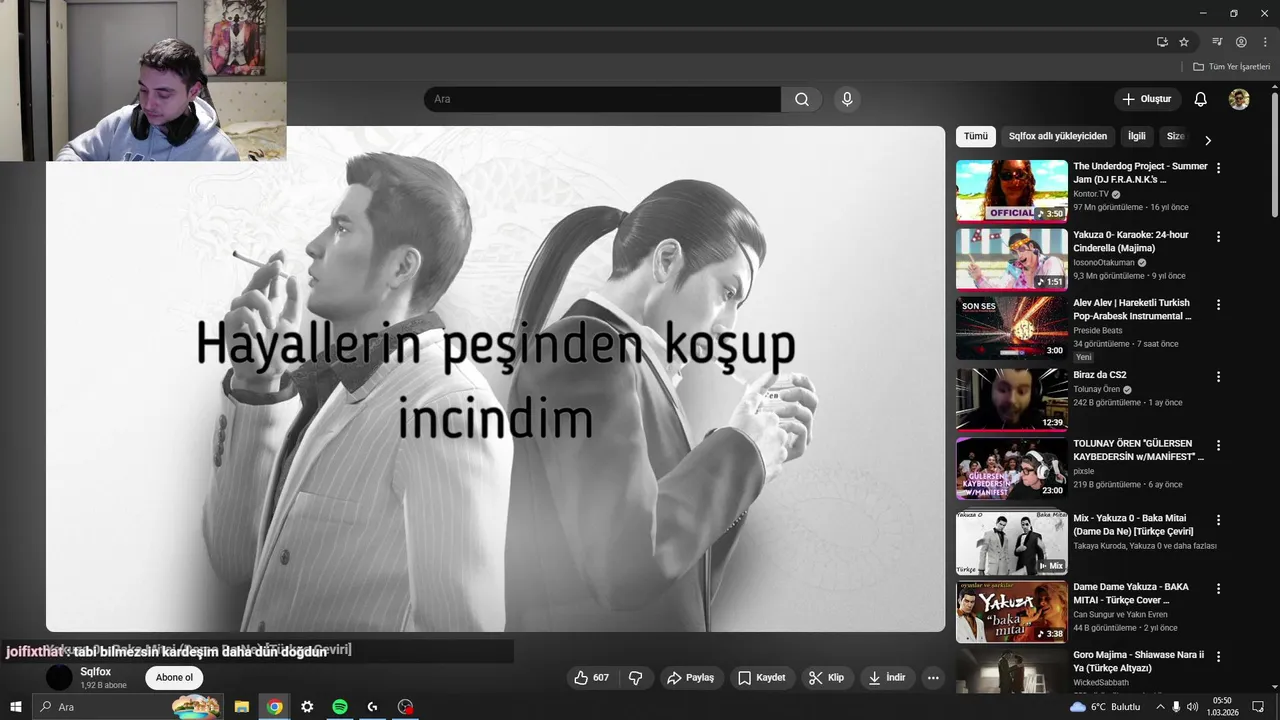1280x720 pixels.
Task: Click the Oluştur create button
Action: tap(1146, 99)
